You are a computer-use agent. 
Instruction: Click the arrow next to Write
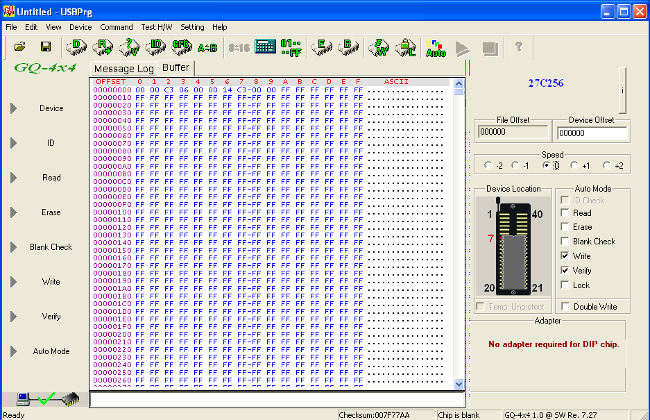14,282
